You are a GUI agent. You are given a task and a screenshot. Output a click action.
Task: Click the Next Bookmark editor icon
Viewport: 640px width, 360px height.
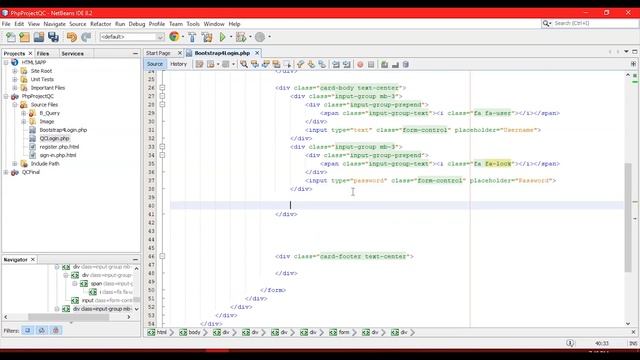[x=311, y=64]
